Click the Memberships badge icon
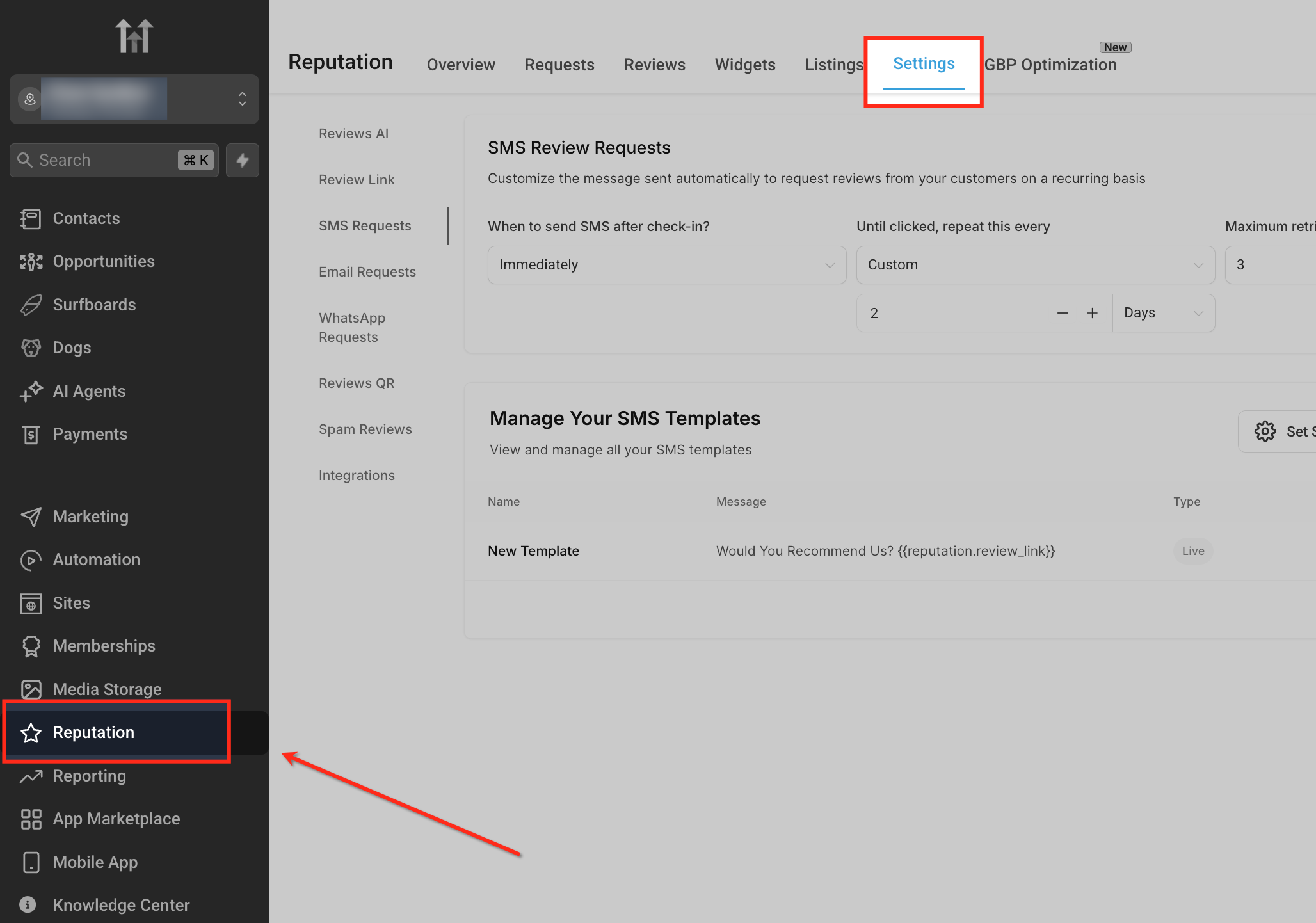 [31, 646]
